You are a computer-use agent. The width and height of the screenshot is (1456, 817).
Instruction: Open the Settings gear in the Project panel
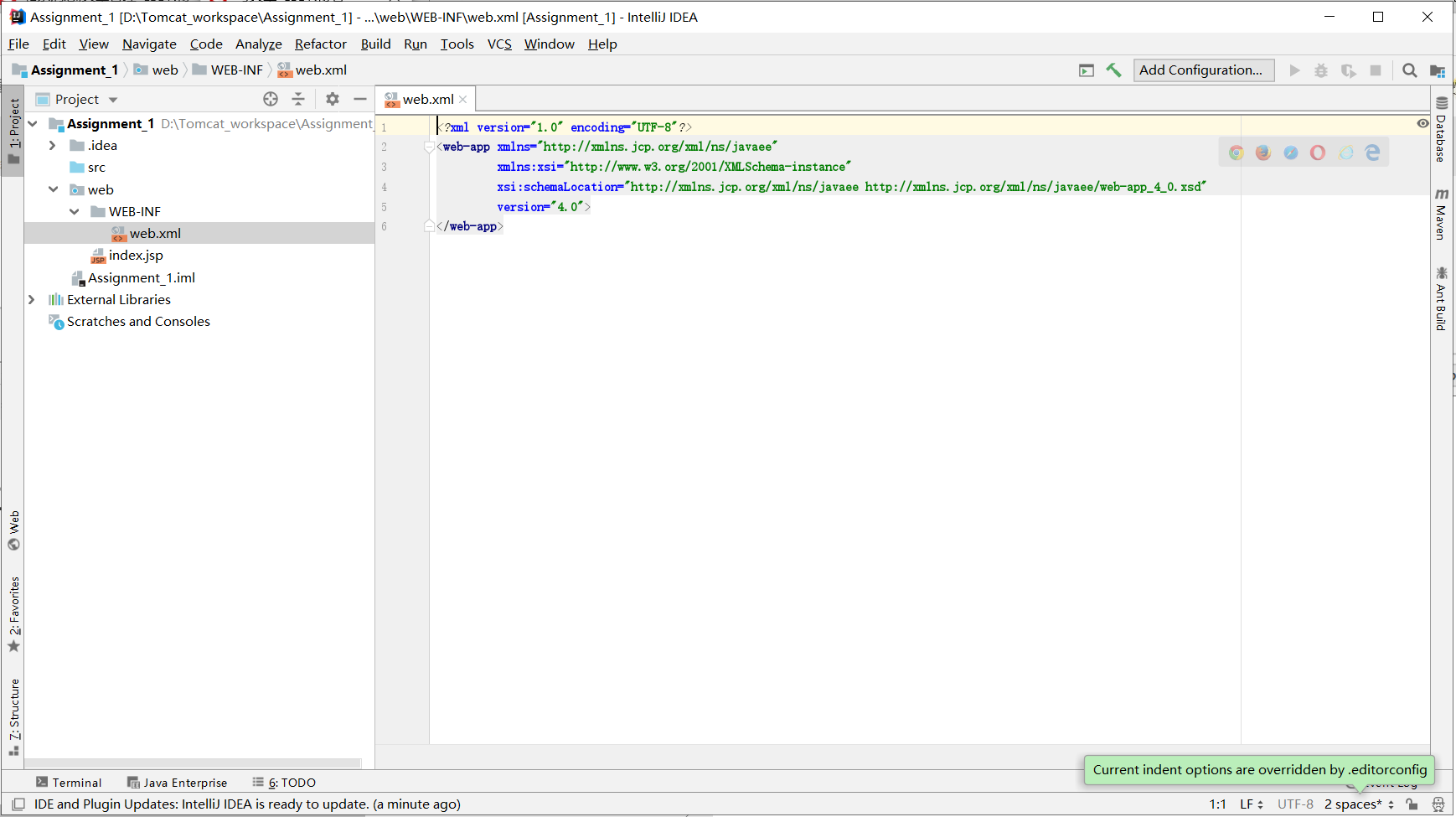tap(333, 99)
